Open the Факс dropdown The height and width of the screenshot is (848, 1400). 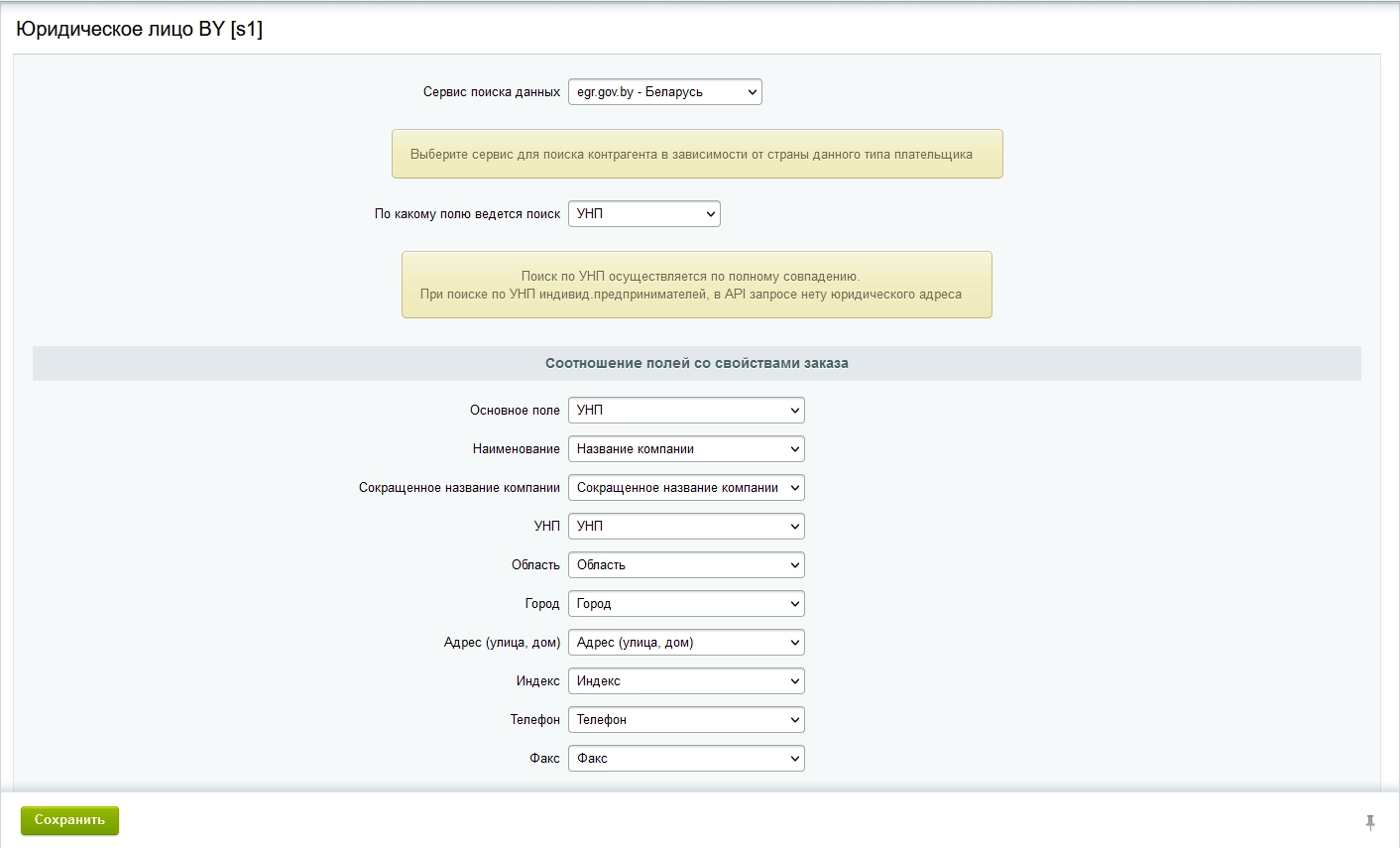point(685,759)
